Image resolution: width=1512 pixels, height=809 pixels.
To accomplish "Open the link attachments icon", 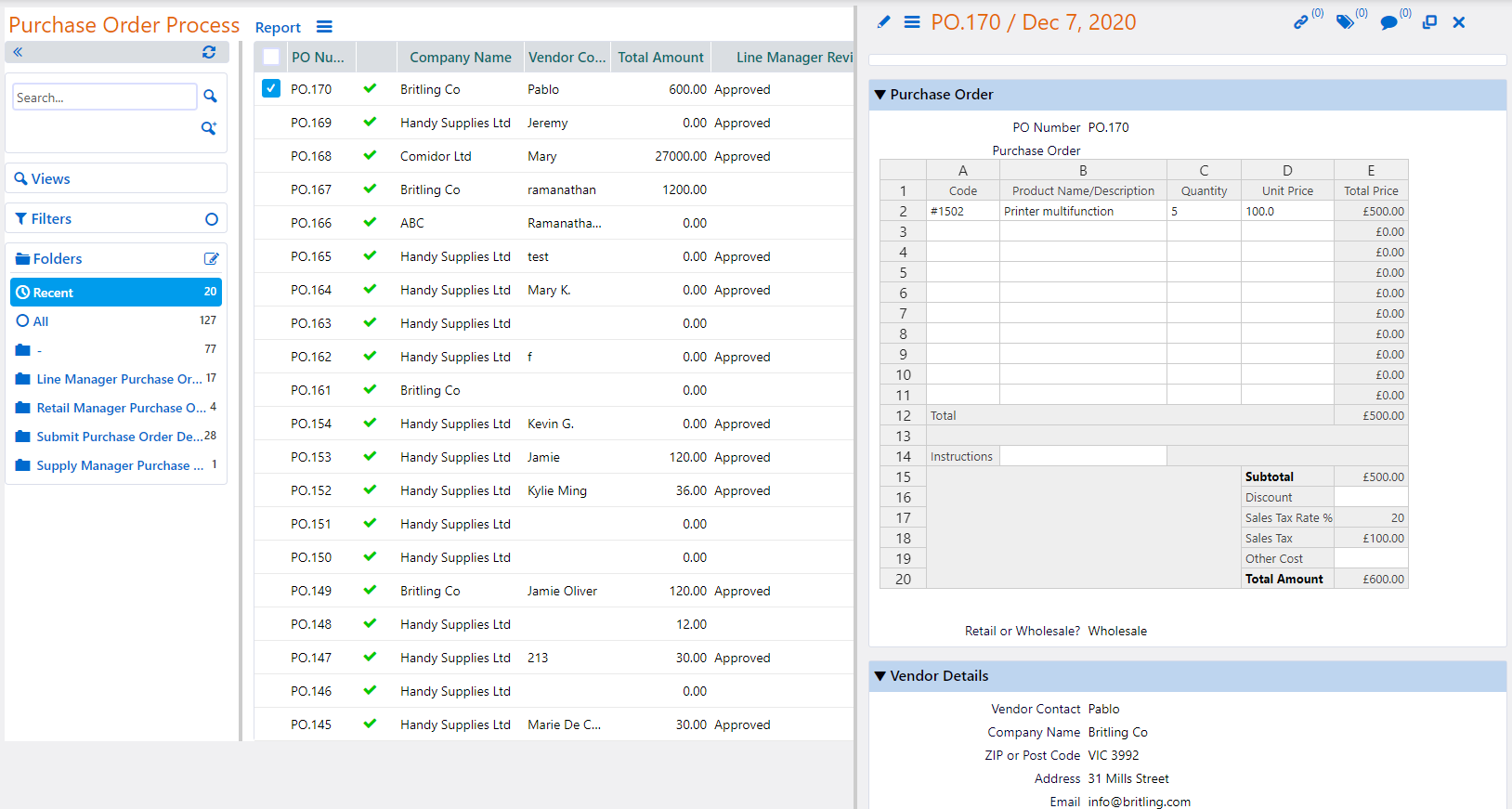I will [x=1300, y=22].
